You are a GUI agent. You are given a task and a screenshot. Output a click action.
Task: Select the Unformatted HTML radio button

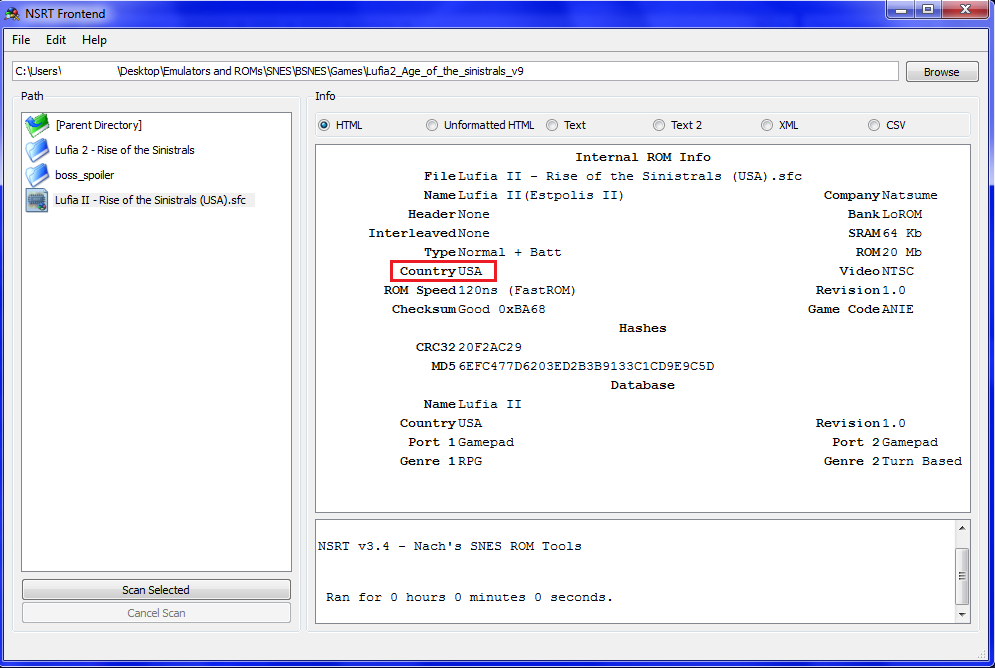(x=432, y=125)
